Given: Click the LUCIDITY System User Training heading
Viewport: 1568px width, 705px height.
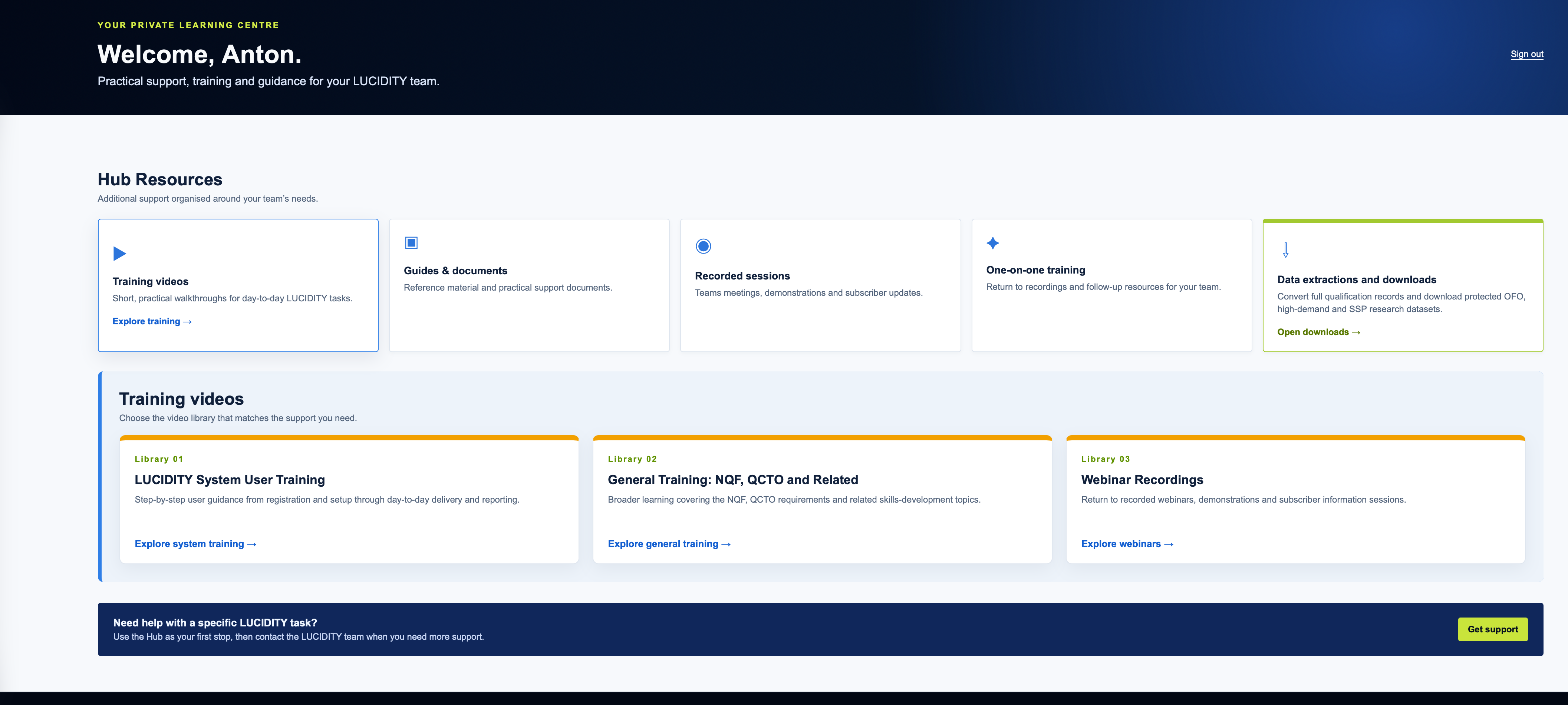Looking at the screenshot, I should [230, 480].
